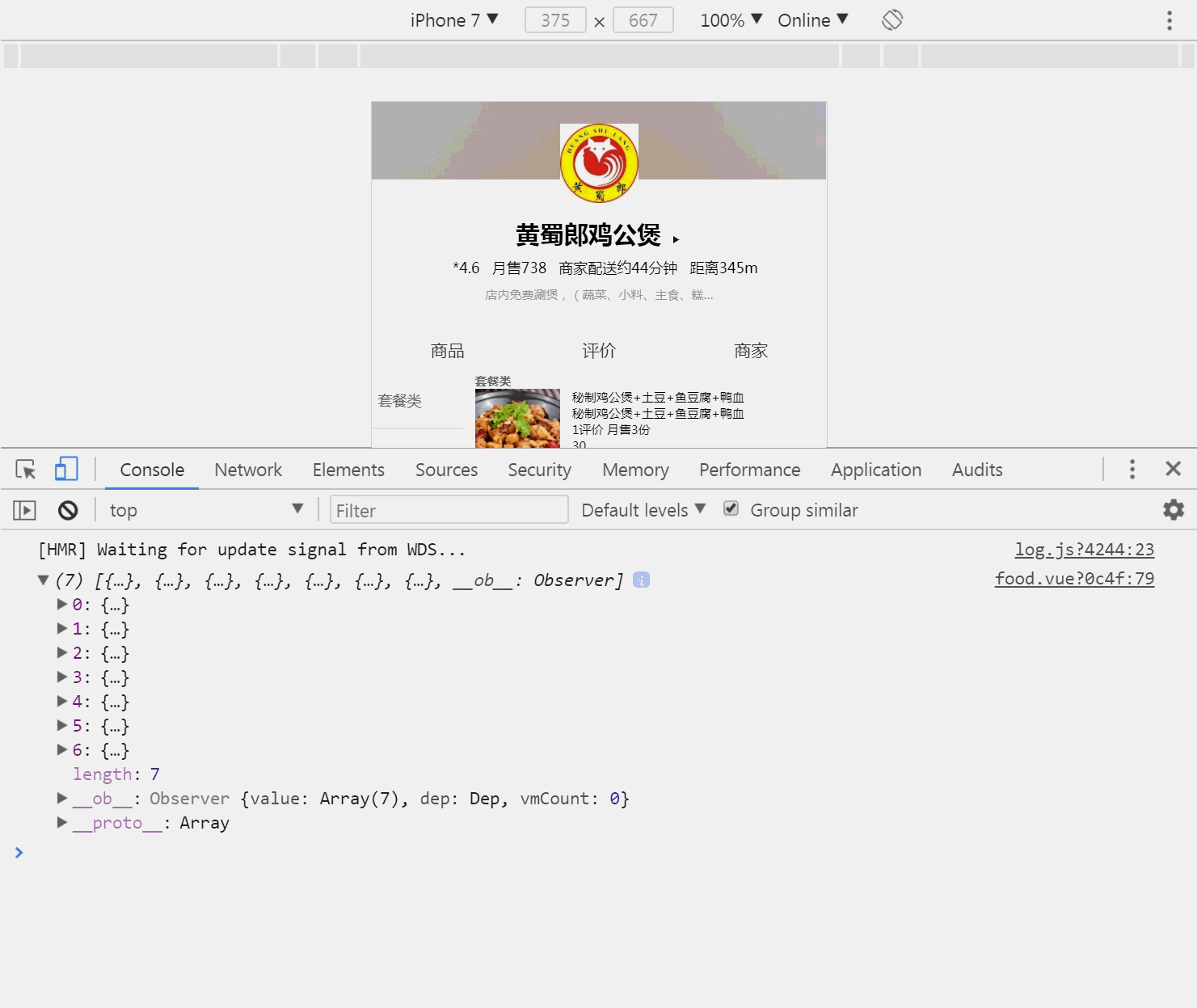Switch to the Elements tab

pos(348,470)
